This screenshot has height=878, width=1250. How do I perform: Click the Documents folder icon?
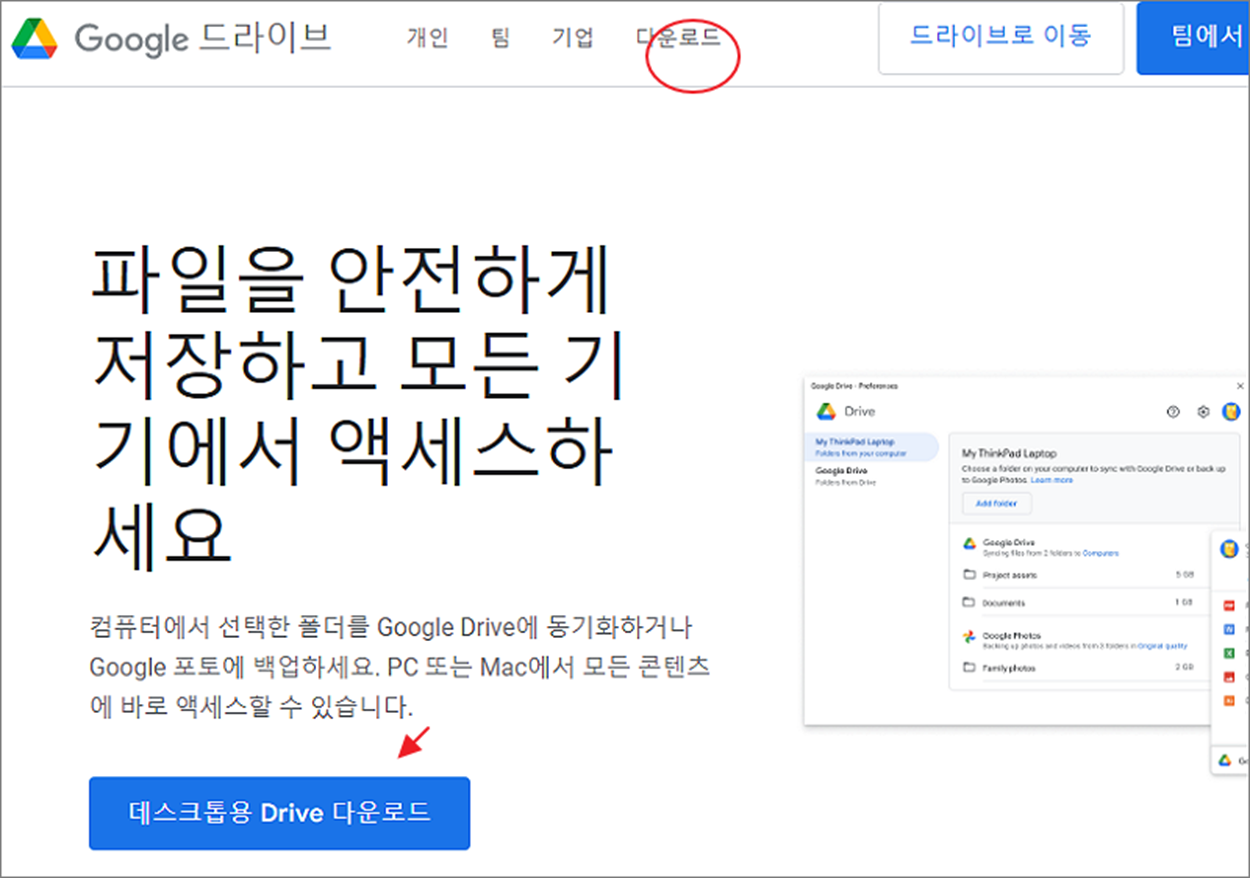pos(968,603)
